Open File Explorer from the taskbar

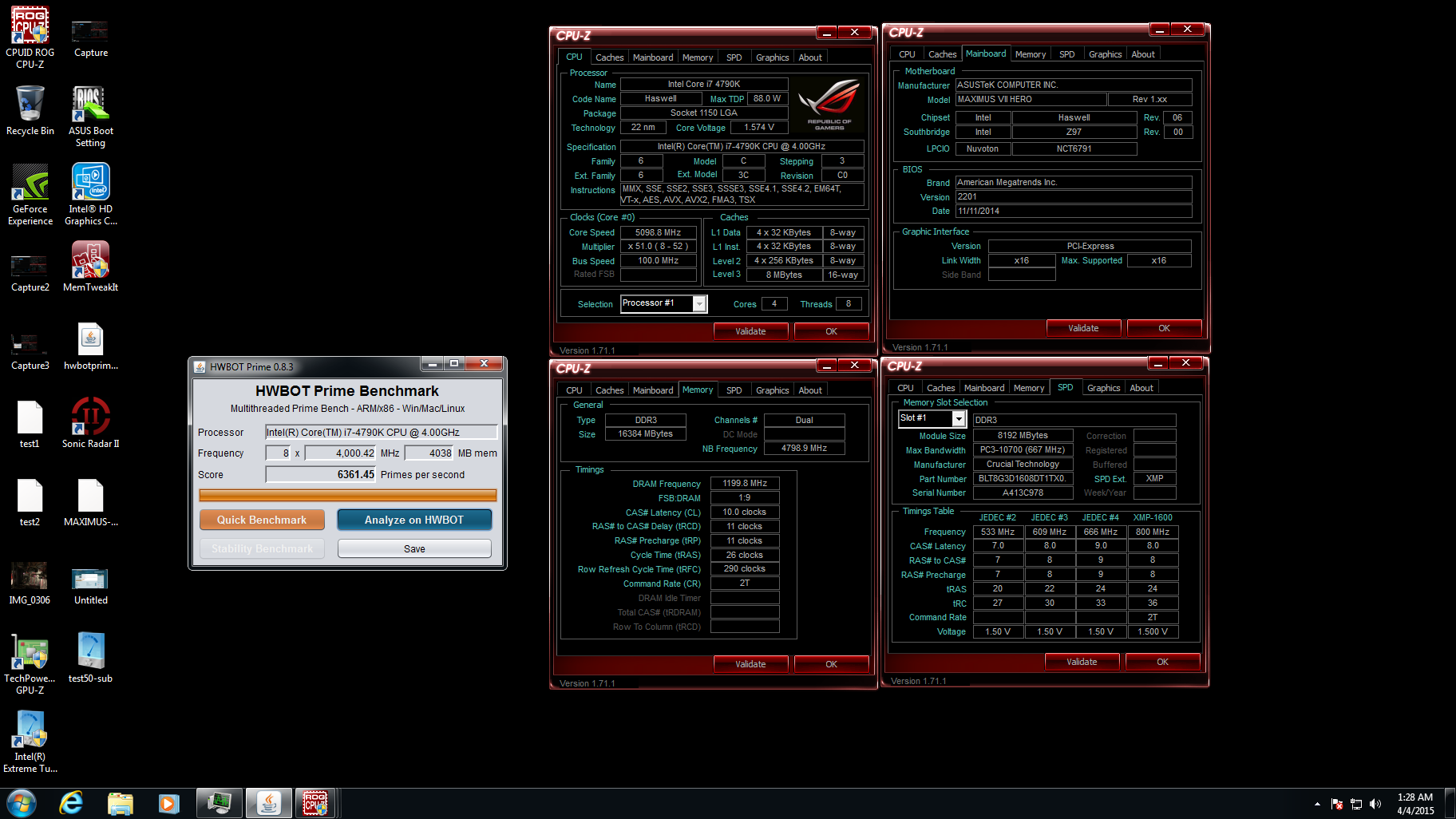[120, 803]
